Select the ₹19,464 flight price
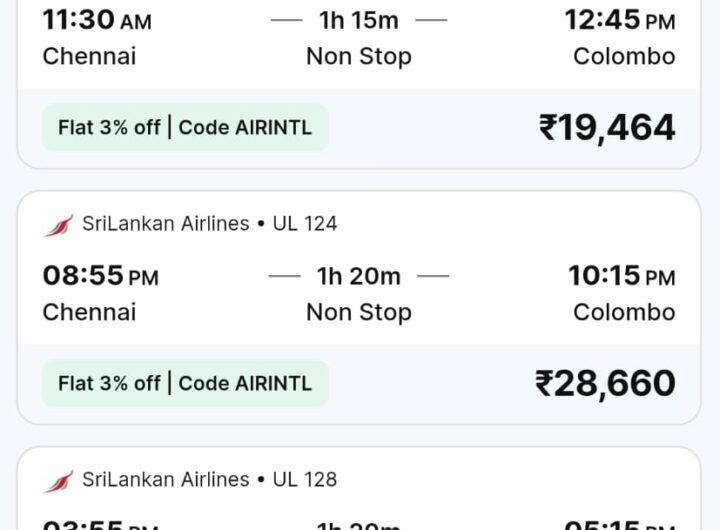Screen dimensions: 720x530 pos(607,127)
